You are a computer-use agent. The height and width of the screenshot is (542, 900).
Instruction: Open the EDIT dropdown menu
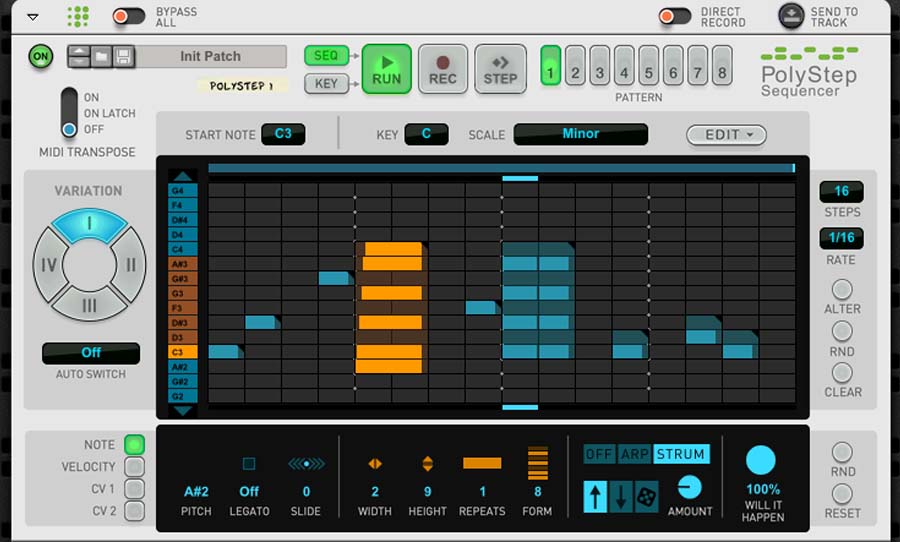(x=727, y=135)
